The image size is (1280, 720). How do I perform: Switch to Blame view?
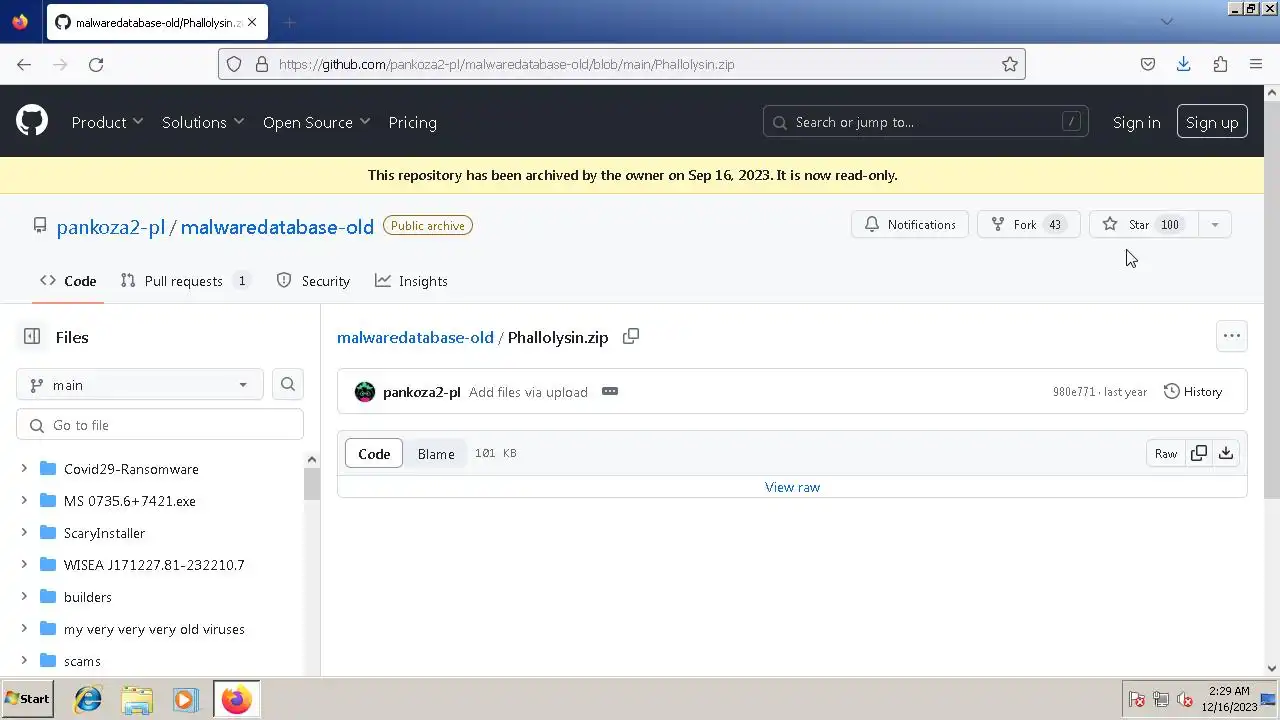(x=436, y=454)
